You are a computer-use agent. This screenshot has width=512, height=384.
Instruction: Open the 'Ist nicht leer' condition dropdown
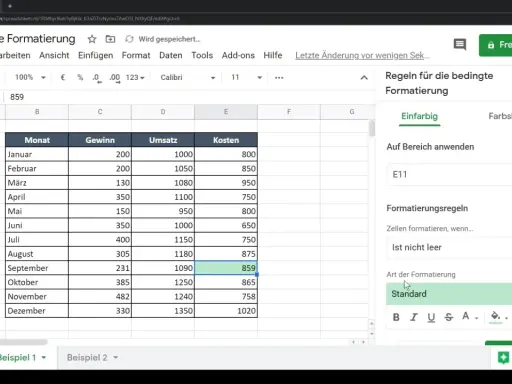pyautogui.click(x=449, y=247)
